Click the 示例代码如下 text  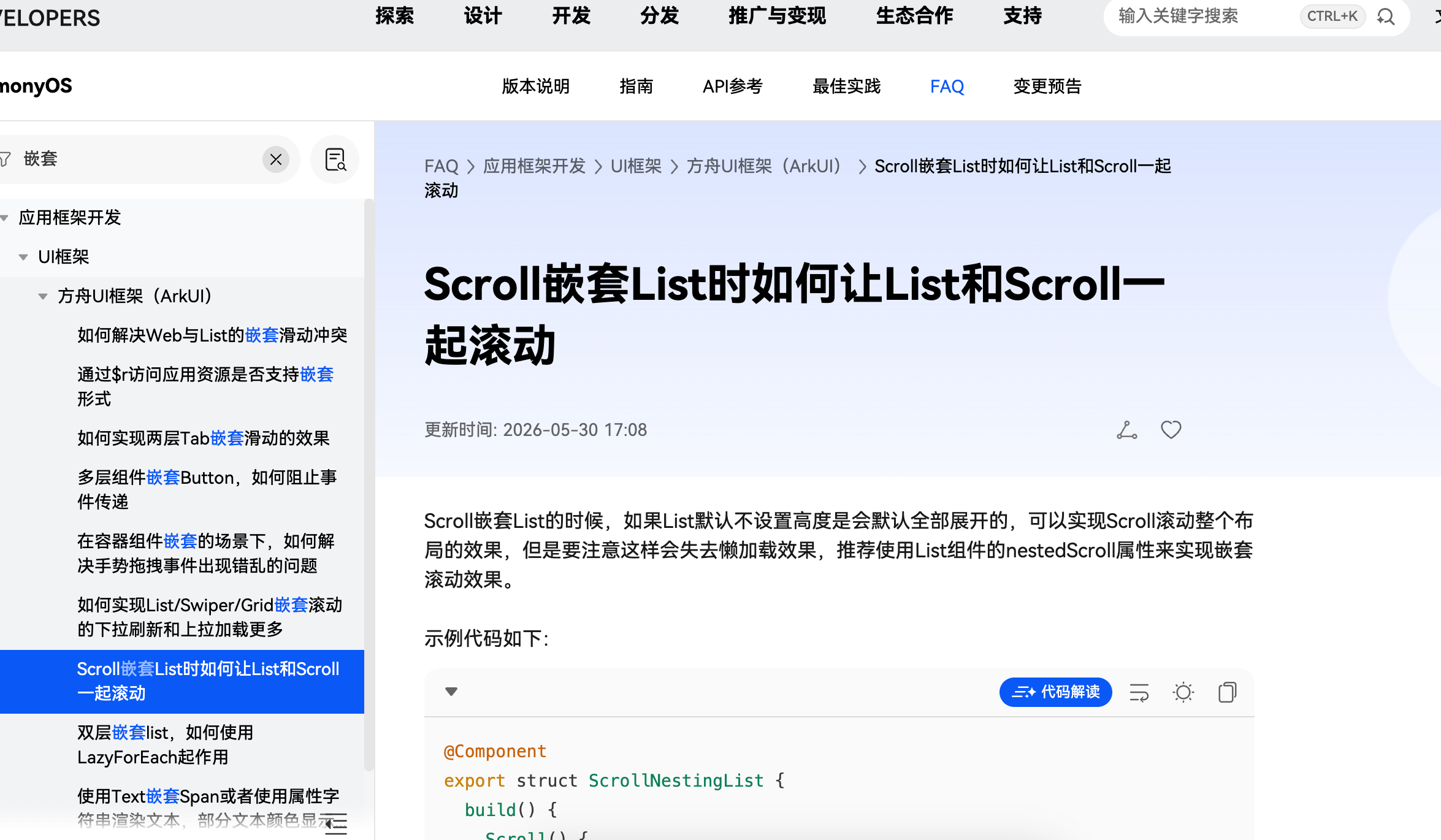(x=487, y=638)
